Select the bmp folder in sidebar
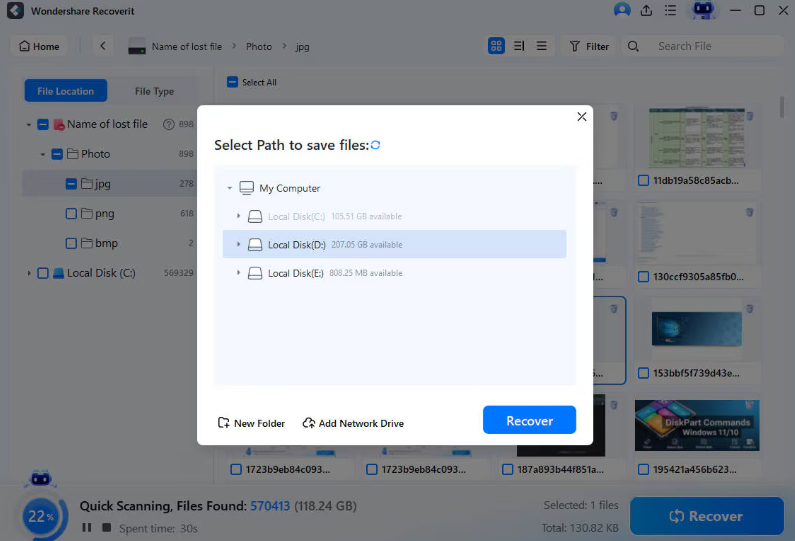 (106, 243)
